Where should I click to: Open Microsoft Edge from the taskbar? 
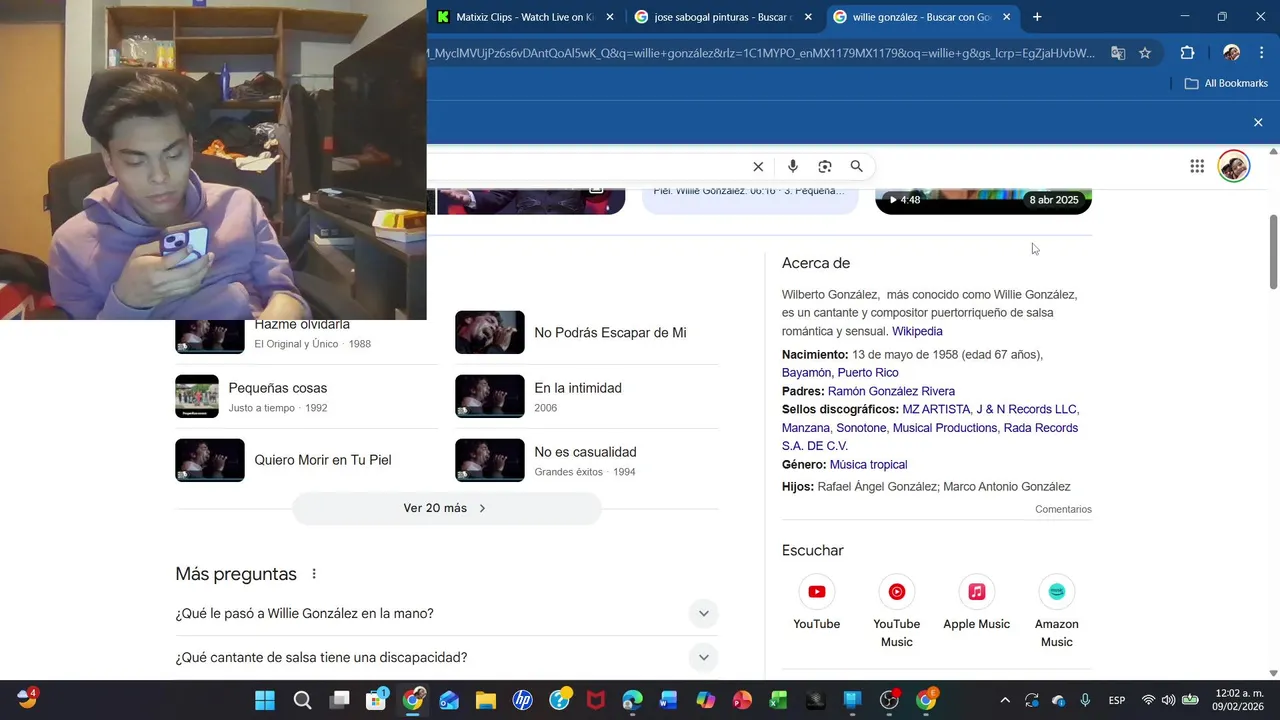[x=632, y=700]
